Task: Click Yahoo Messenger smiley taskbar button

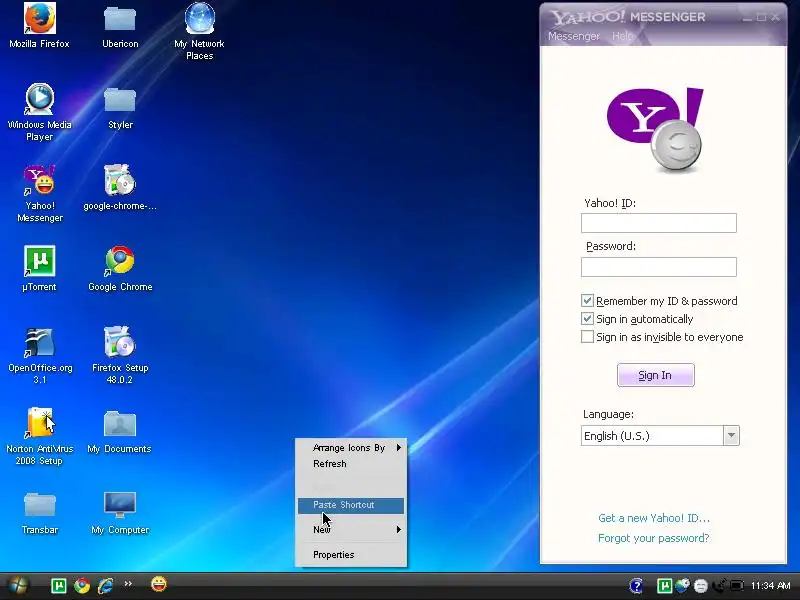Action: point(159,584)
